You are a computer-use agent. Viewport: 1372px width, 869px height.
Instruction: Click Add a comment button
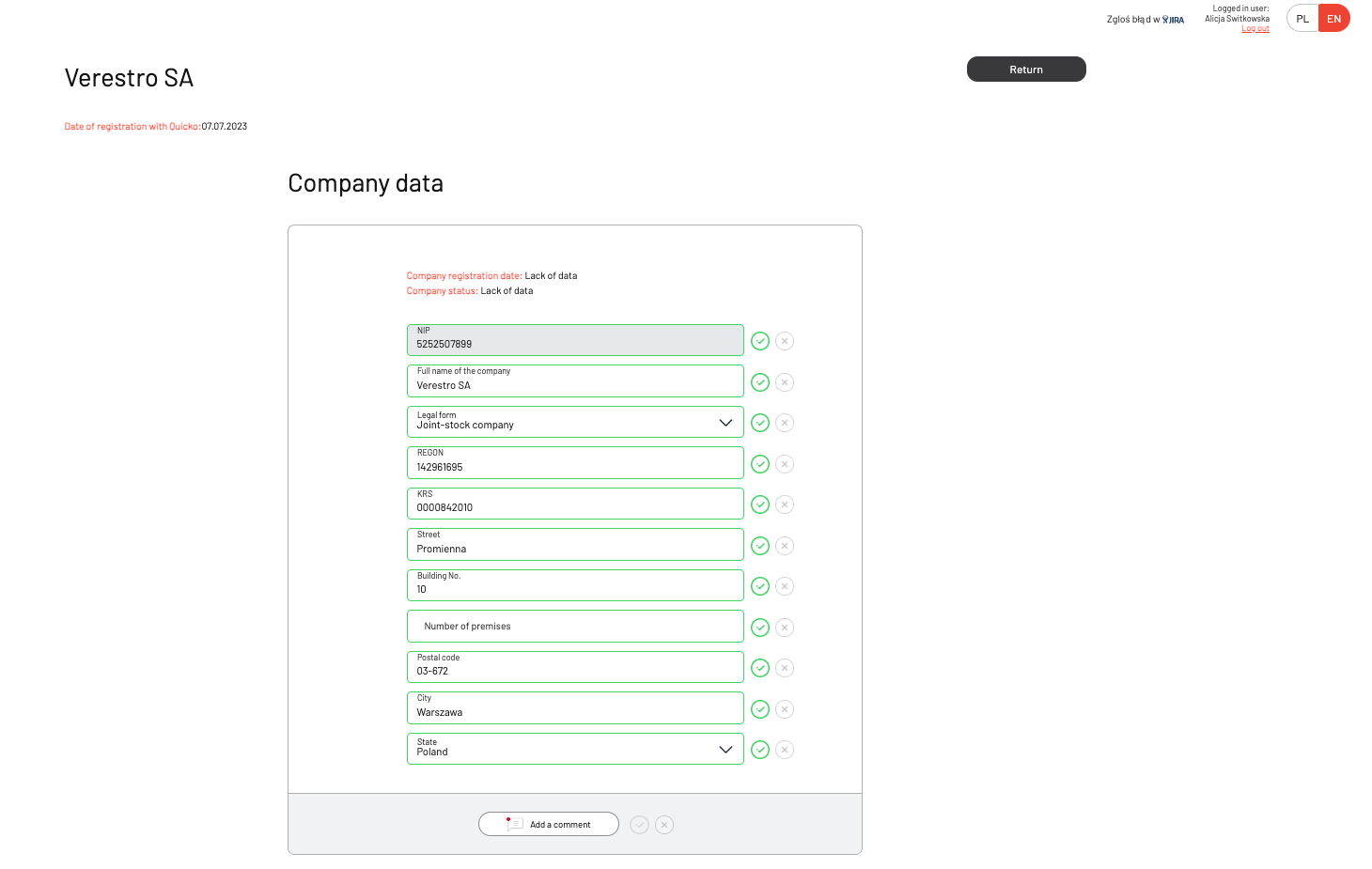click(549, 824)
